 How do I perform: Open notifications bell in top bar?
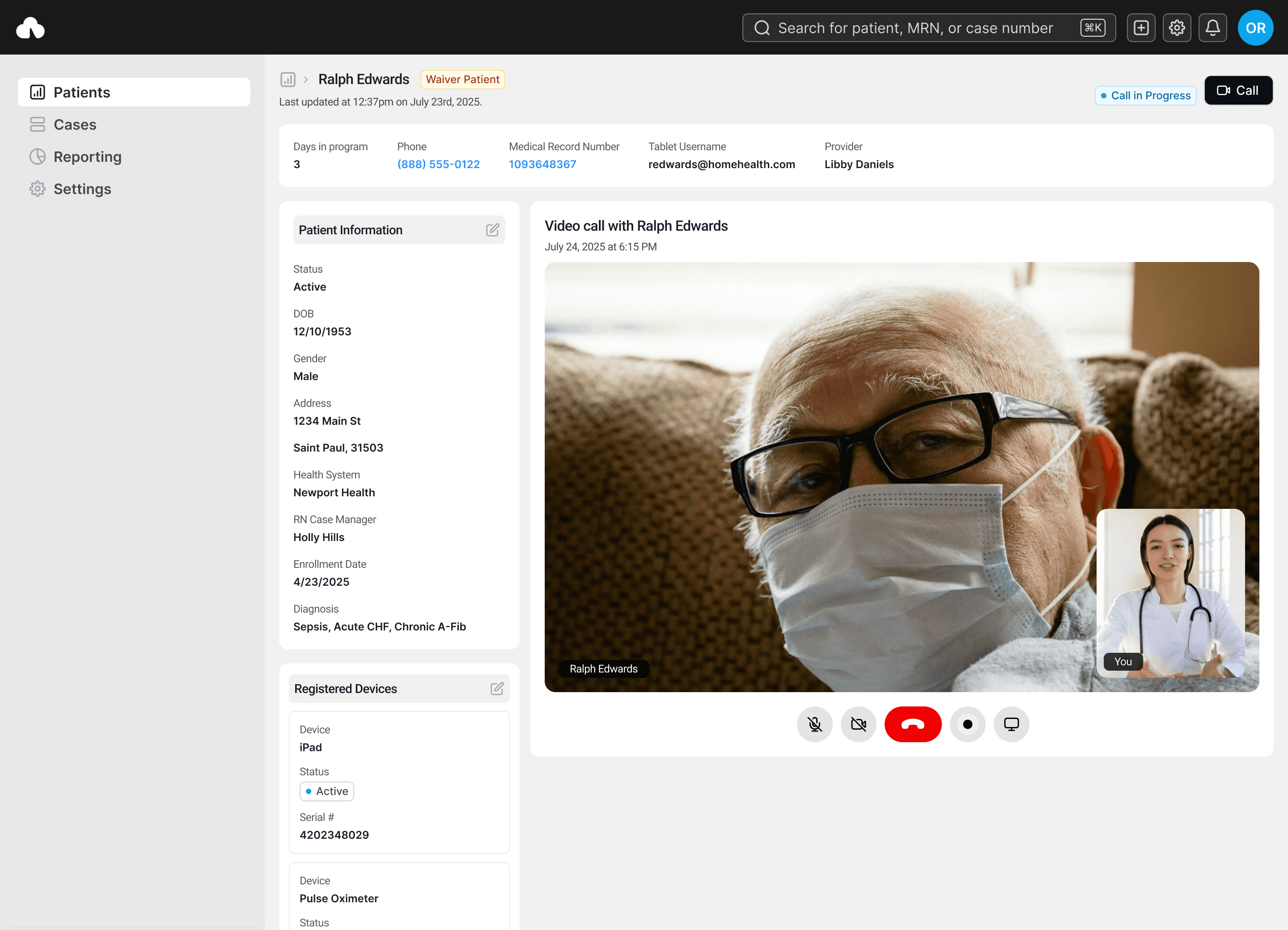coord(1212,28)
